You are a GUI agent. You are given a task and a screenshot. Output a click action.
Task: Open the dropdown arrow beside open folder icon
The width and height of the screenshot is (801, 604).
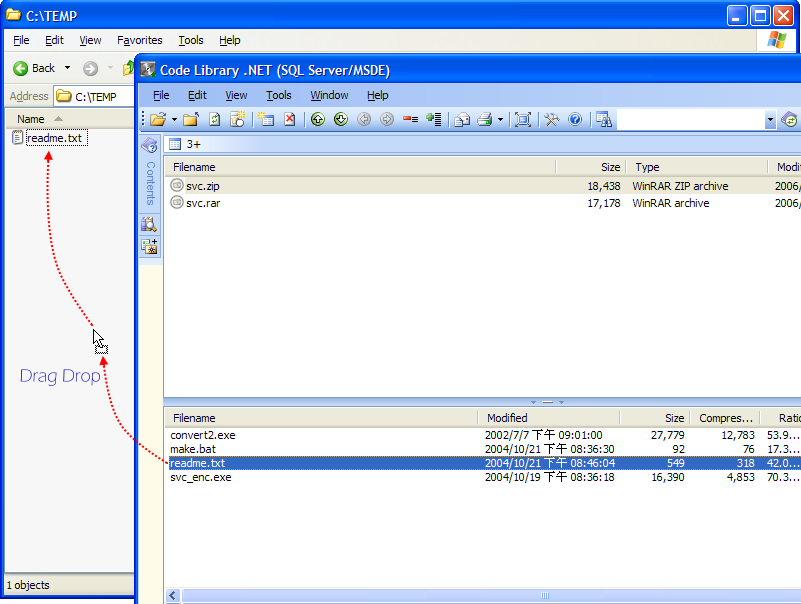coord(174,120)
